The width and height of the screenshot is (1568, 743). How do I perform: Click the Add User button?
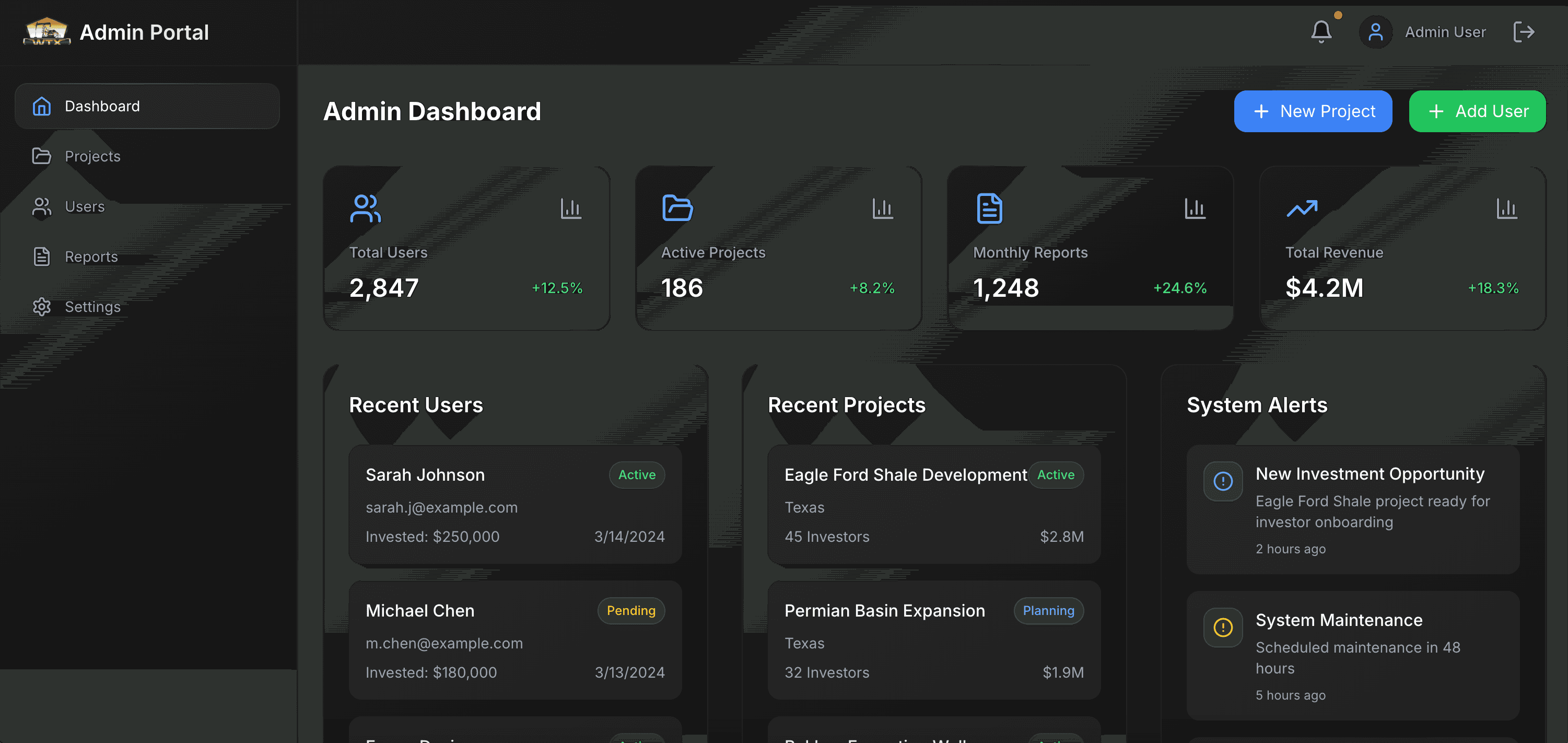click(x=1477, y=111)
